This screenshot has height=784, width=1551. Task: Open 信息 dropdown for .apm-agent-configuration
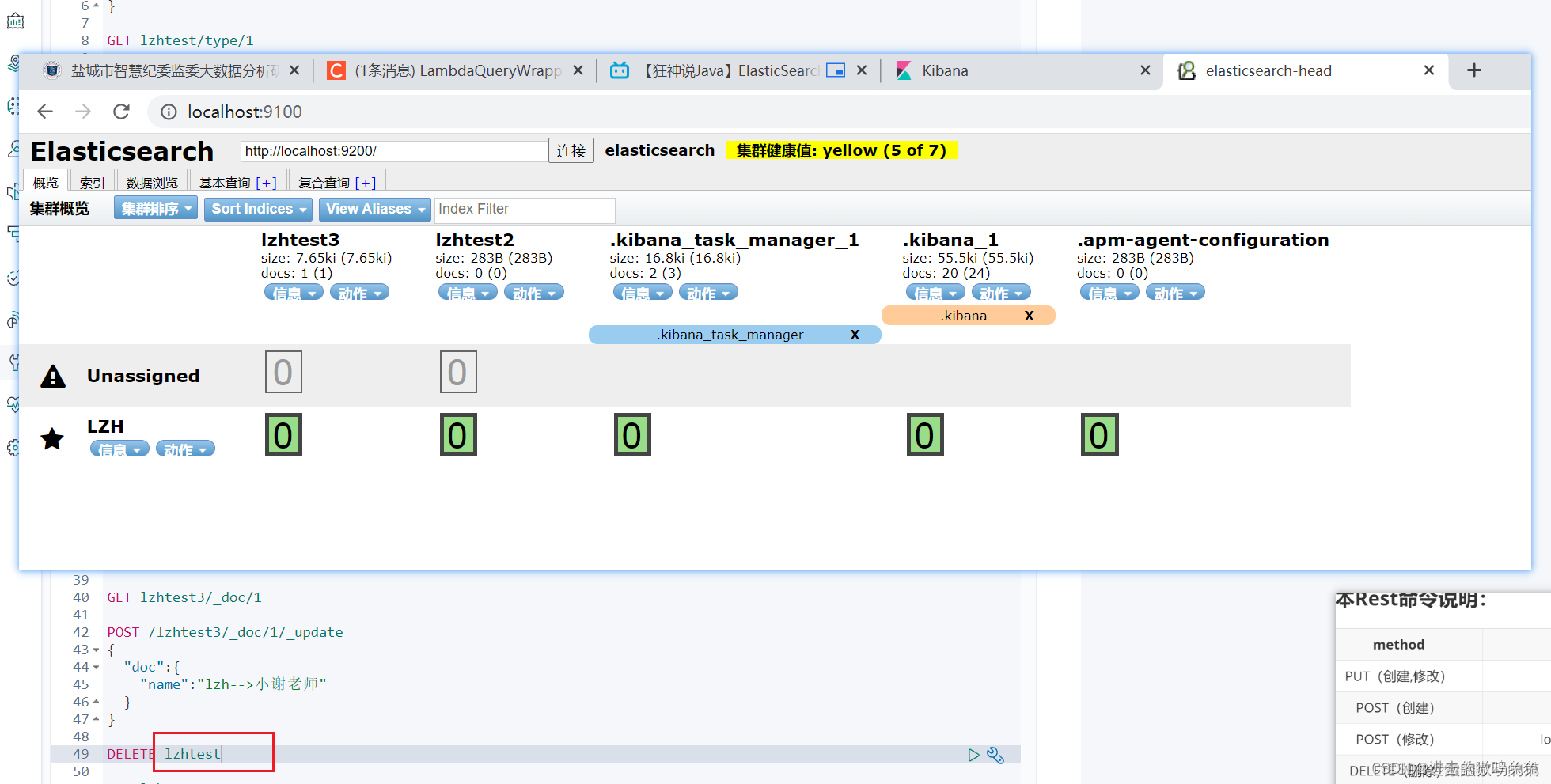[1109, 293]
